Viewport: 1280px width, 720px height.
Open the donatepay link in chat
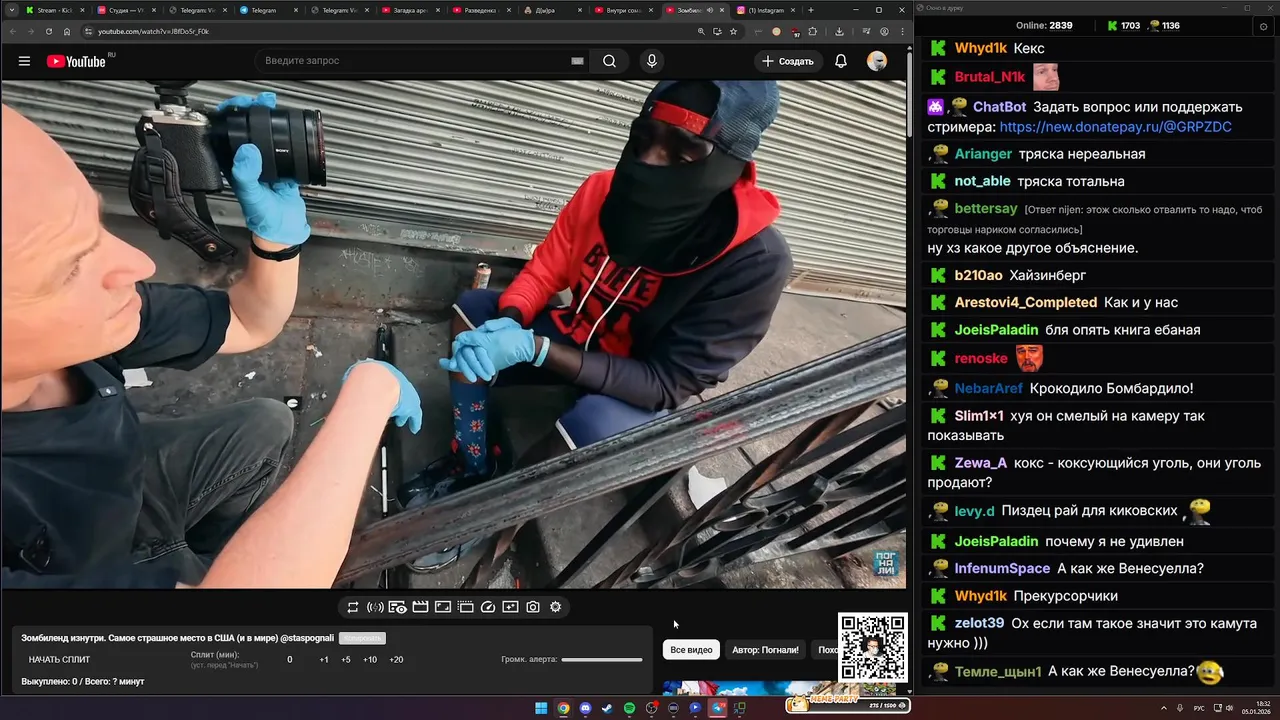coord(1115,127)
